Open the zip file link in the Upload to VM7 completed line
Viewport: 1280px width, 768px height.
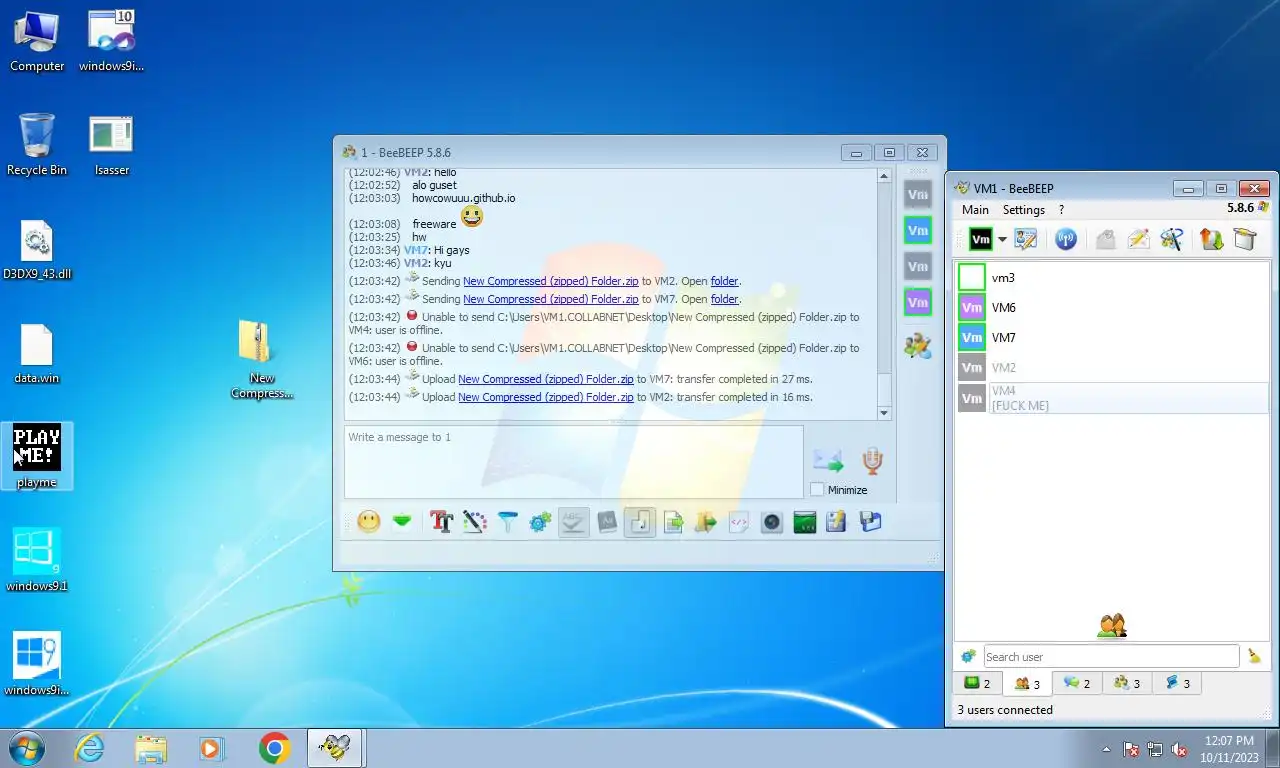(546, 379)
